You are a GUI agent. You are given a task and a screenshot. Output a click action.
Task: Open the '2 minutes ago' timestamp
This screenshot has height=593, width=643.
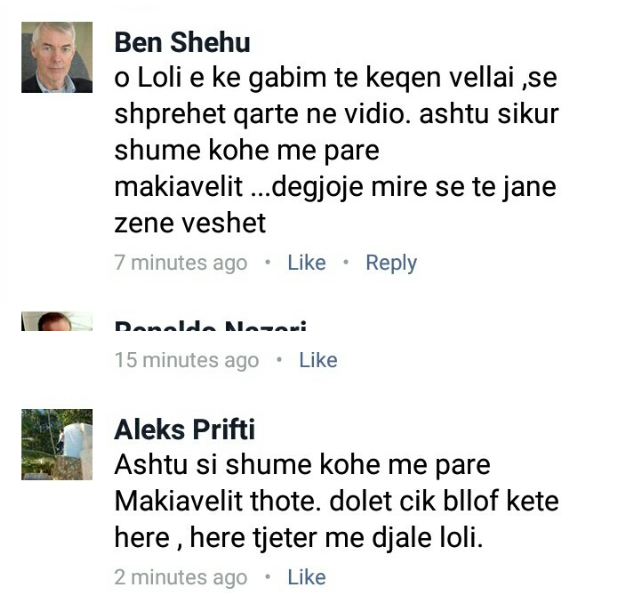181,577
